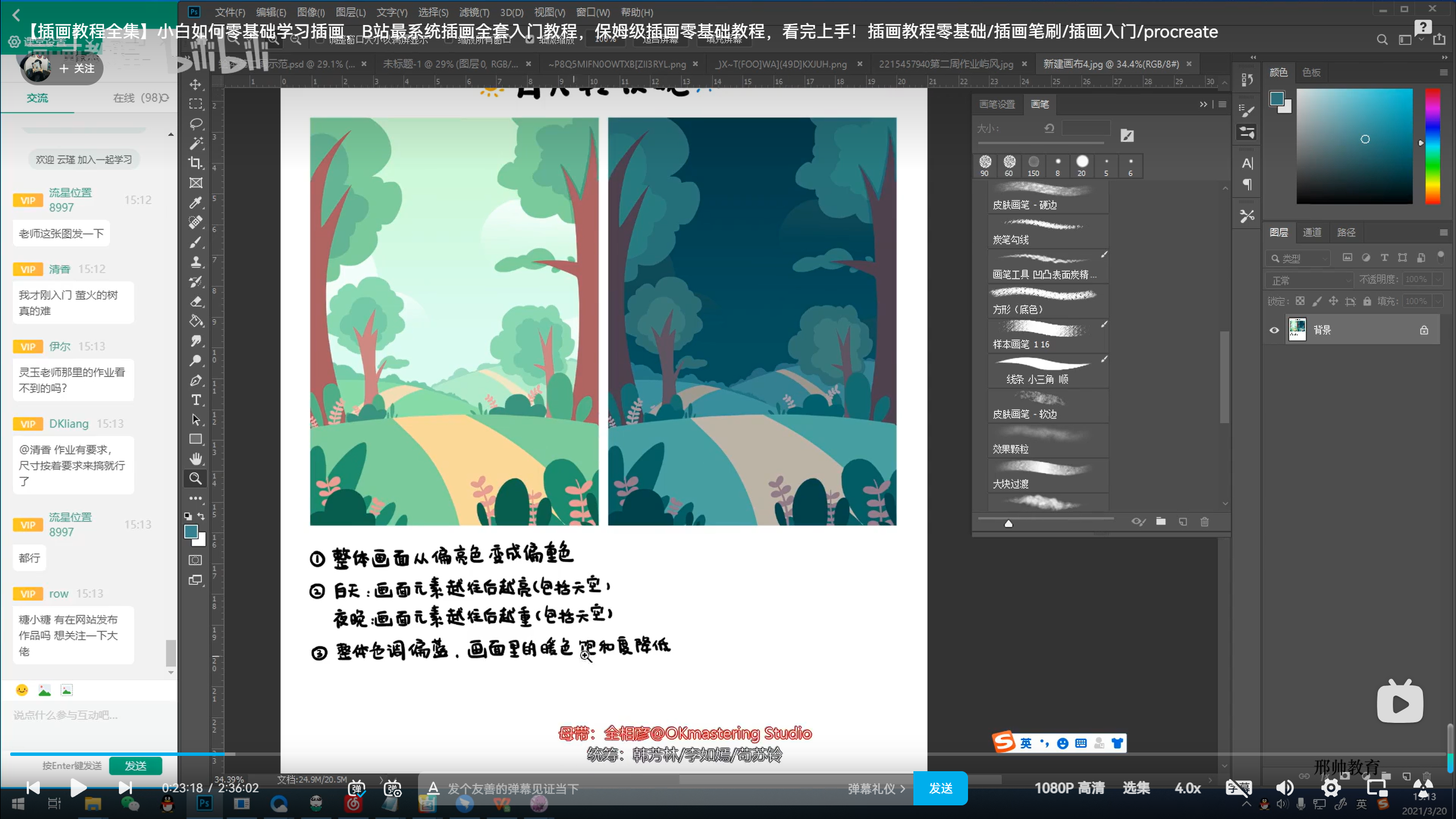The width and height of the screenshot is (1456, 819).
Task: Select the Lasso tool
Action: 196,123
